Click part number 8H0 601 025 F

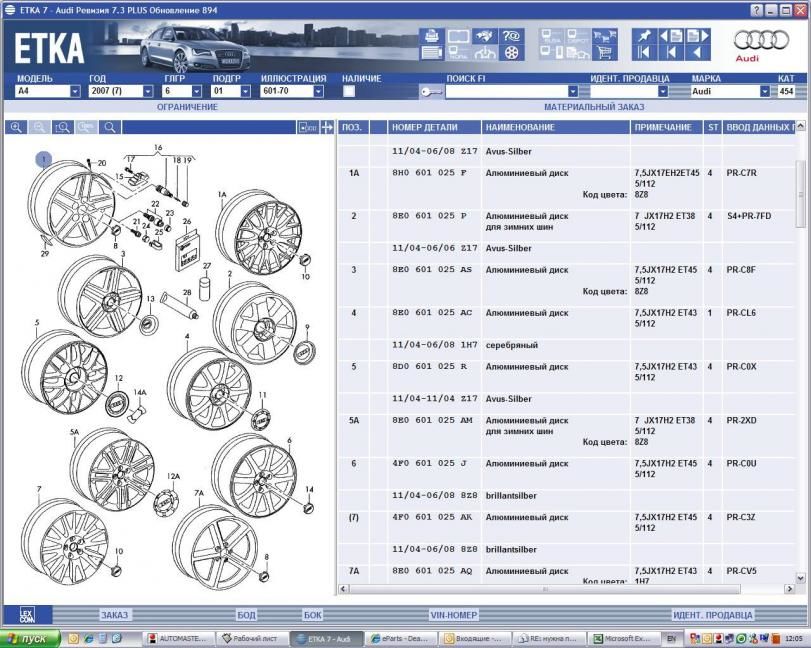point(429,173)
